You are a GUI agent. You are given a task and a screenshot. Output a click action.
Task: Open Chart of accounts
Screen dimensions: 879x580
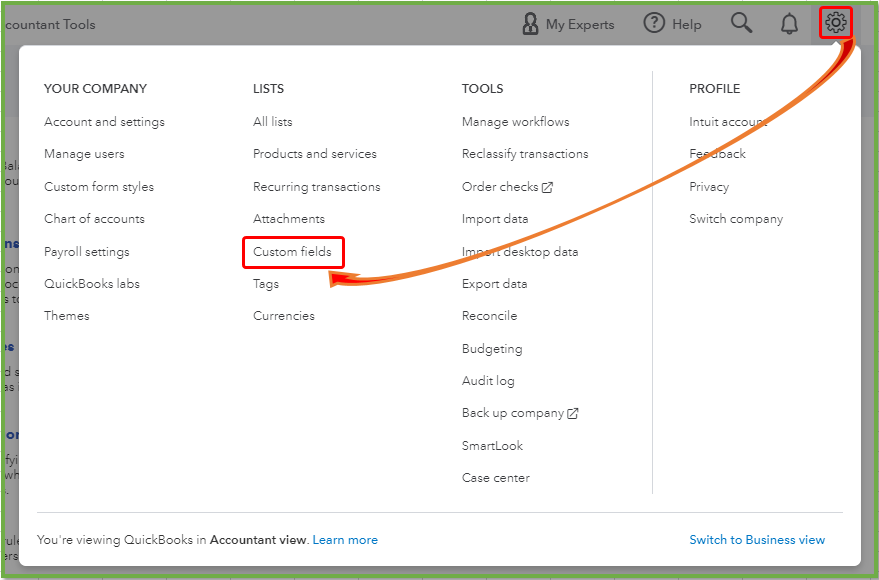click(x=94, y=219)
